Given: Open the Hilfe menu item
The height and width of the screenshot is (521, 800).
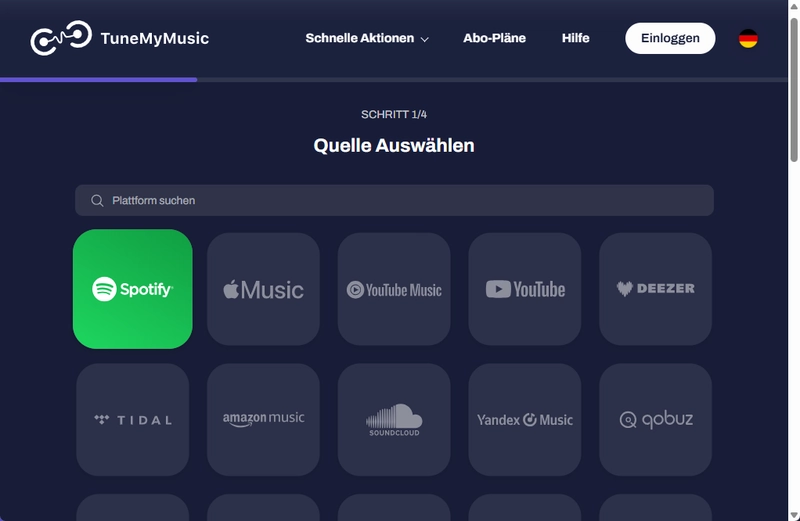Looking at the screenshot, I should coord(576,38).
